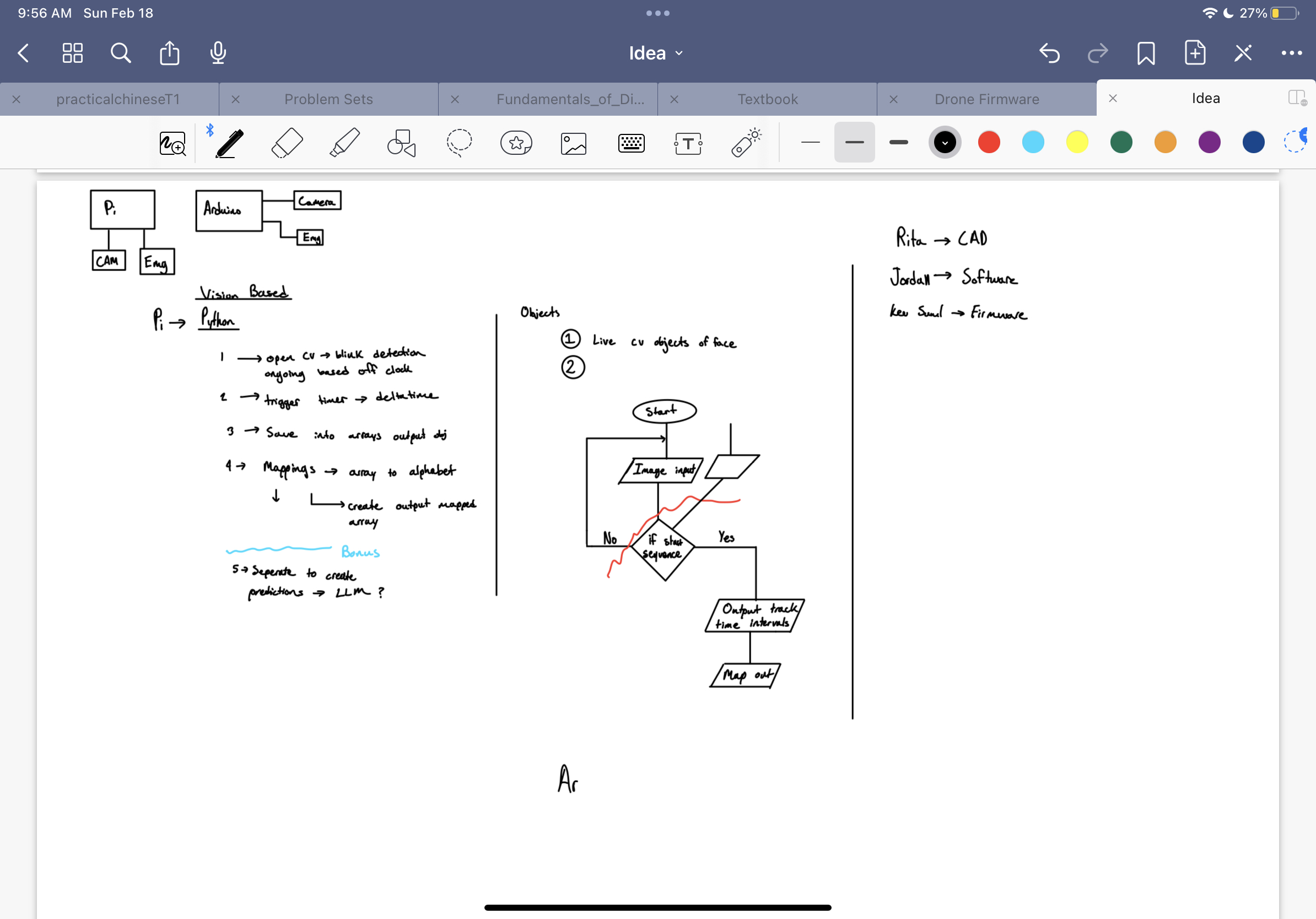
Task: Activate the Text box tool
Action: point(688,143)
